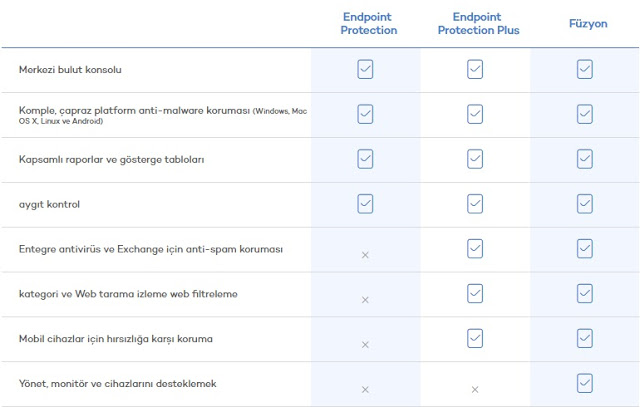Click anti-spam X mark under Endpoint Protection
The image size is (640, 407).
pos(365,255)
